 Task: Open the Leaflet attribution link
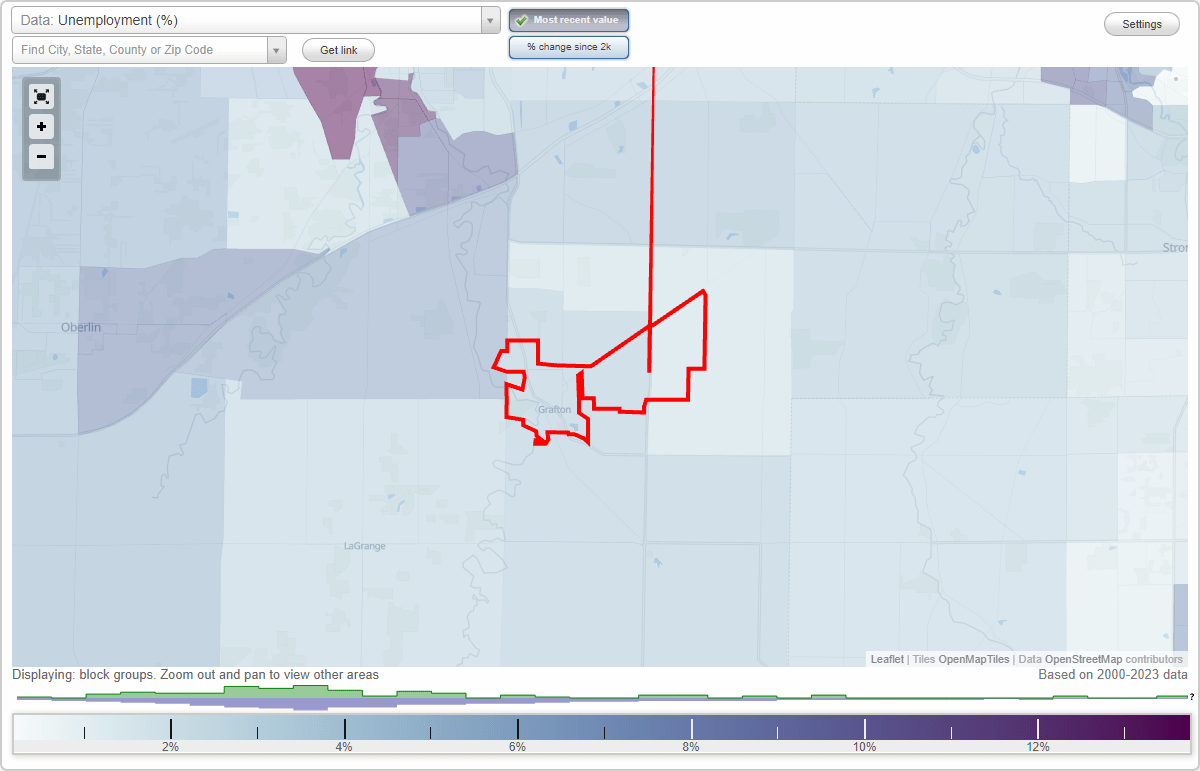(887, 659)
